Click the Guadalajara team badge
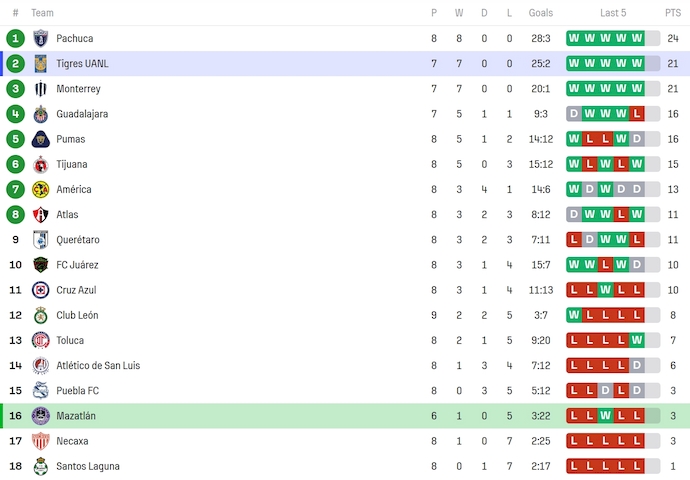Screen dimensions: 690x480 coord(41,114)
